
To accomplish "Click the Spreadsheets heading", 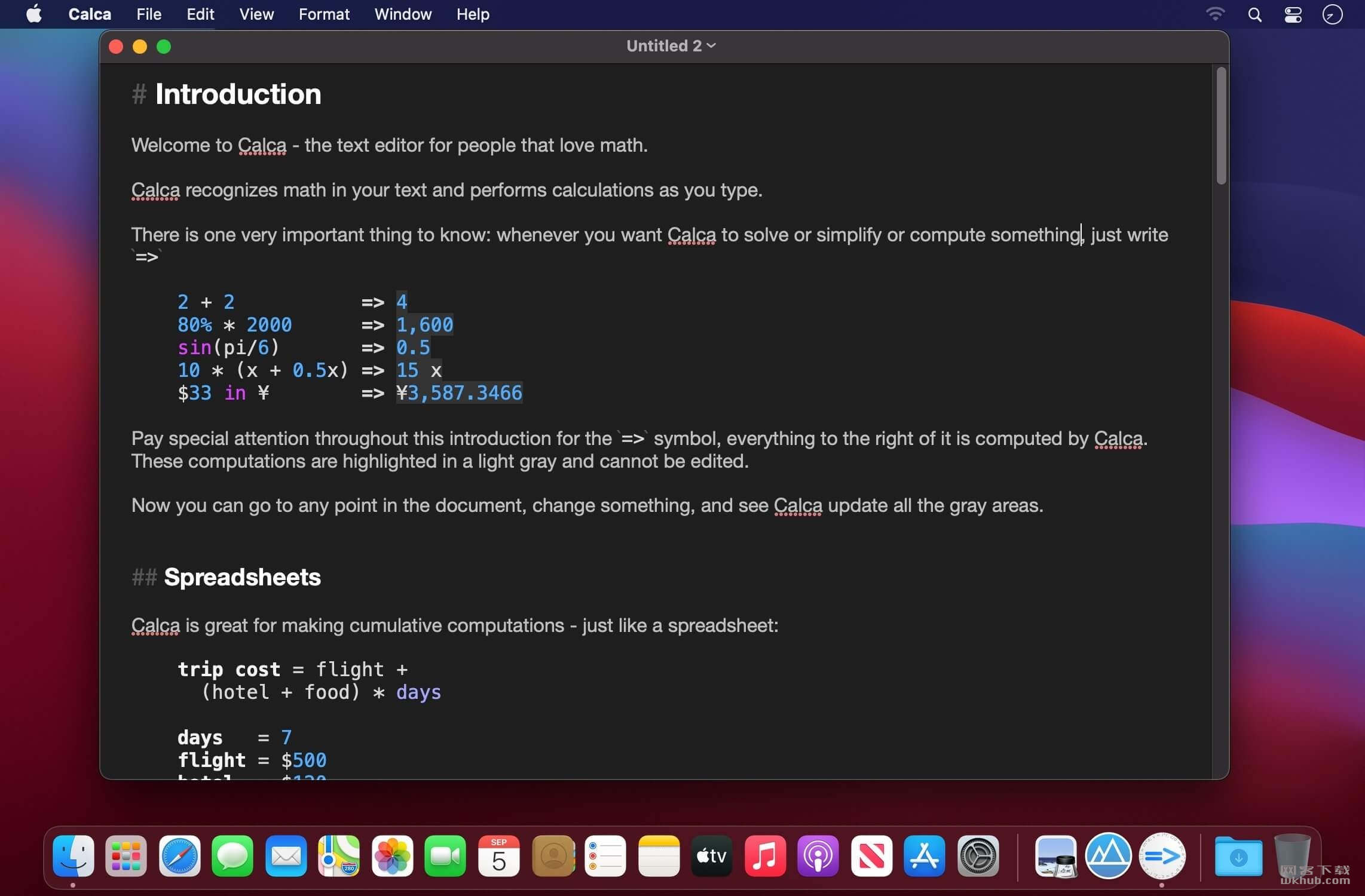I will click(x=242, y=577).
